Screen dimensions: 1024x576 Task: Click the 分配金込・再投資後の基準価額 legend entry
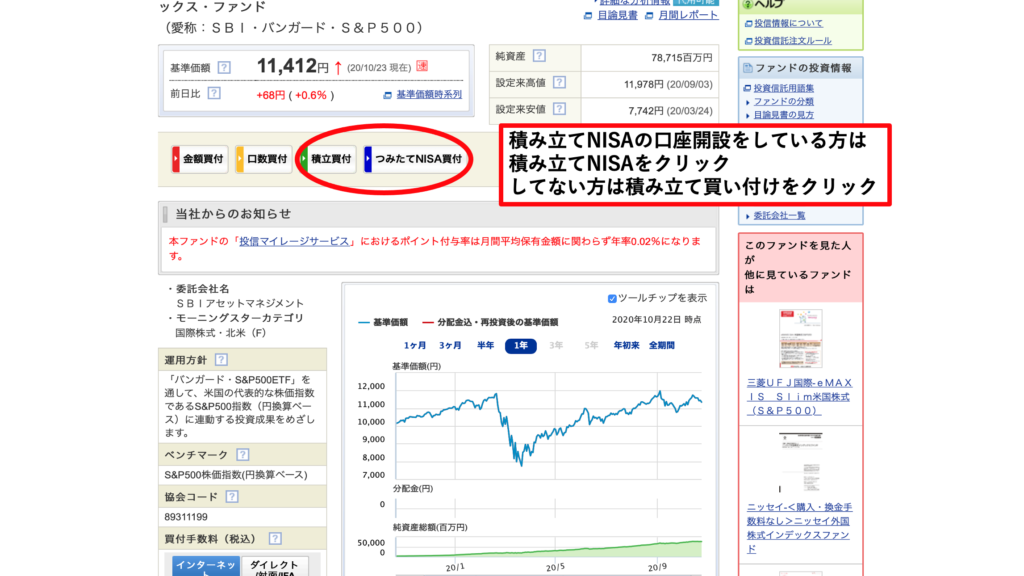click(x=490, y=322)
